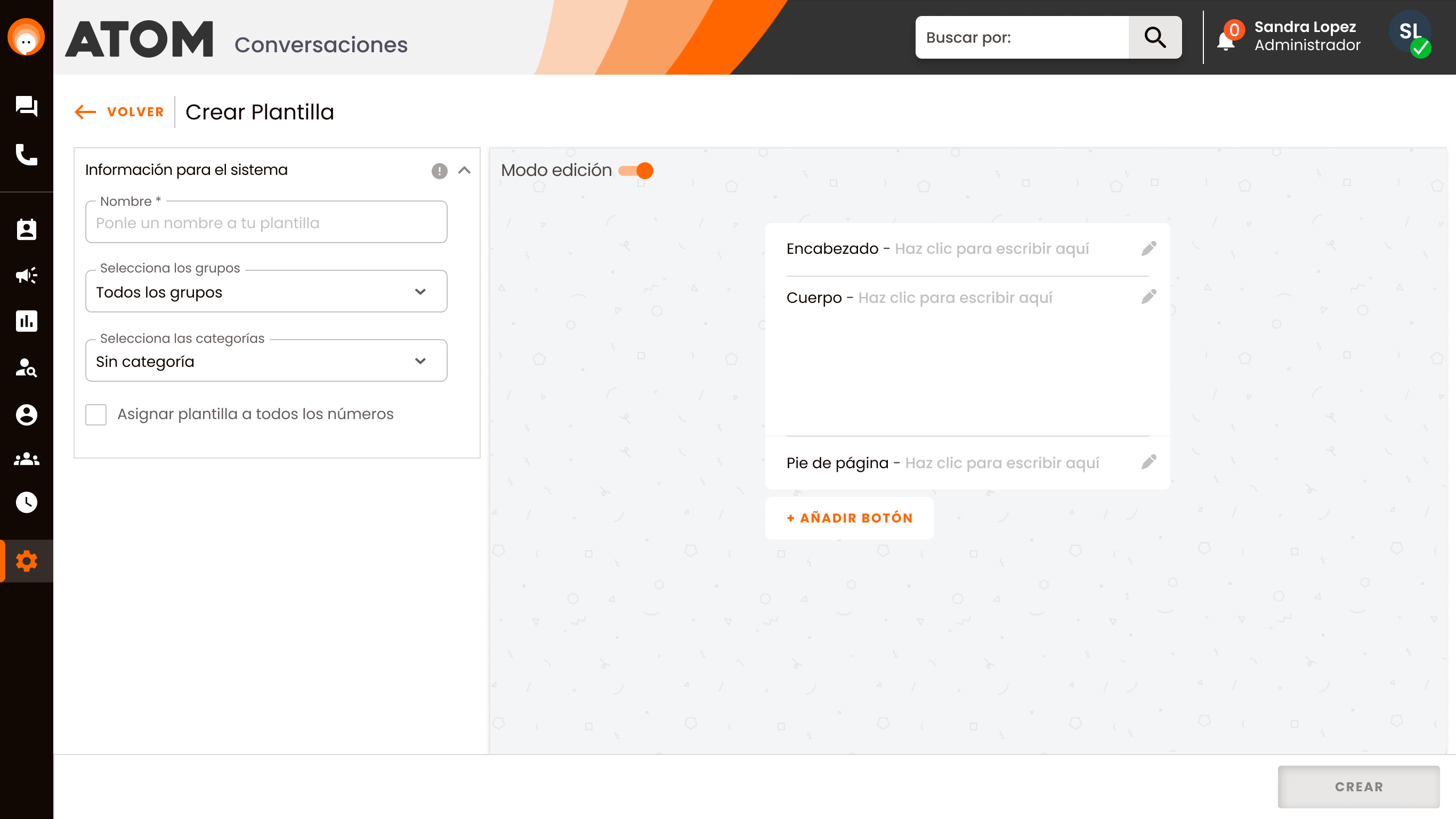Image resolution: width=1456 pixels, height=819 pixels.
Task: Open the notifications bell
Action: pyautogui.click(x=1225, y=41)
